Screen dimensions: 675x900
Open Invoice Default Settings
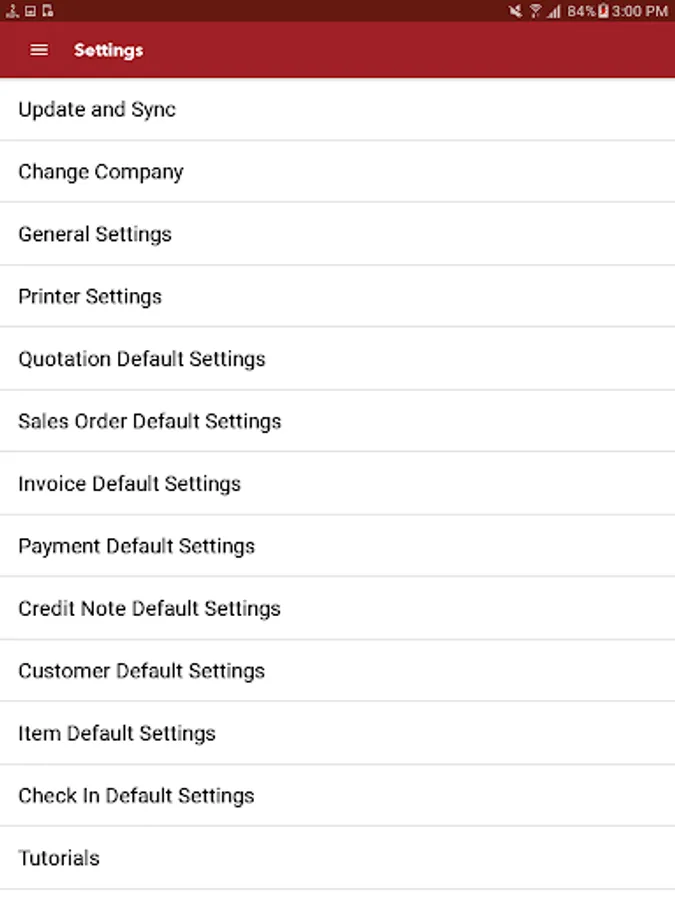click(130, 484)
